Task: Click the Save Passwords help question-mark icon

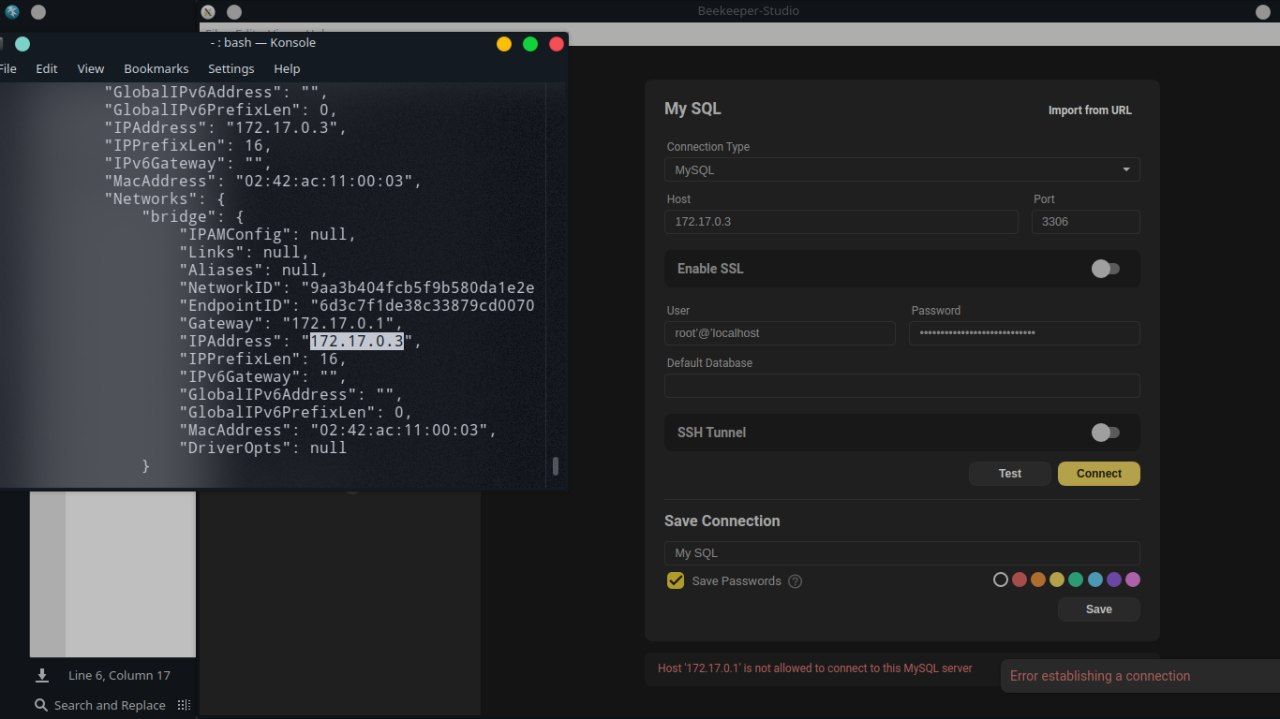Action: click(x=795, y=581)
